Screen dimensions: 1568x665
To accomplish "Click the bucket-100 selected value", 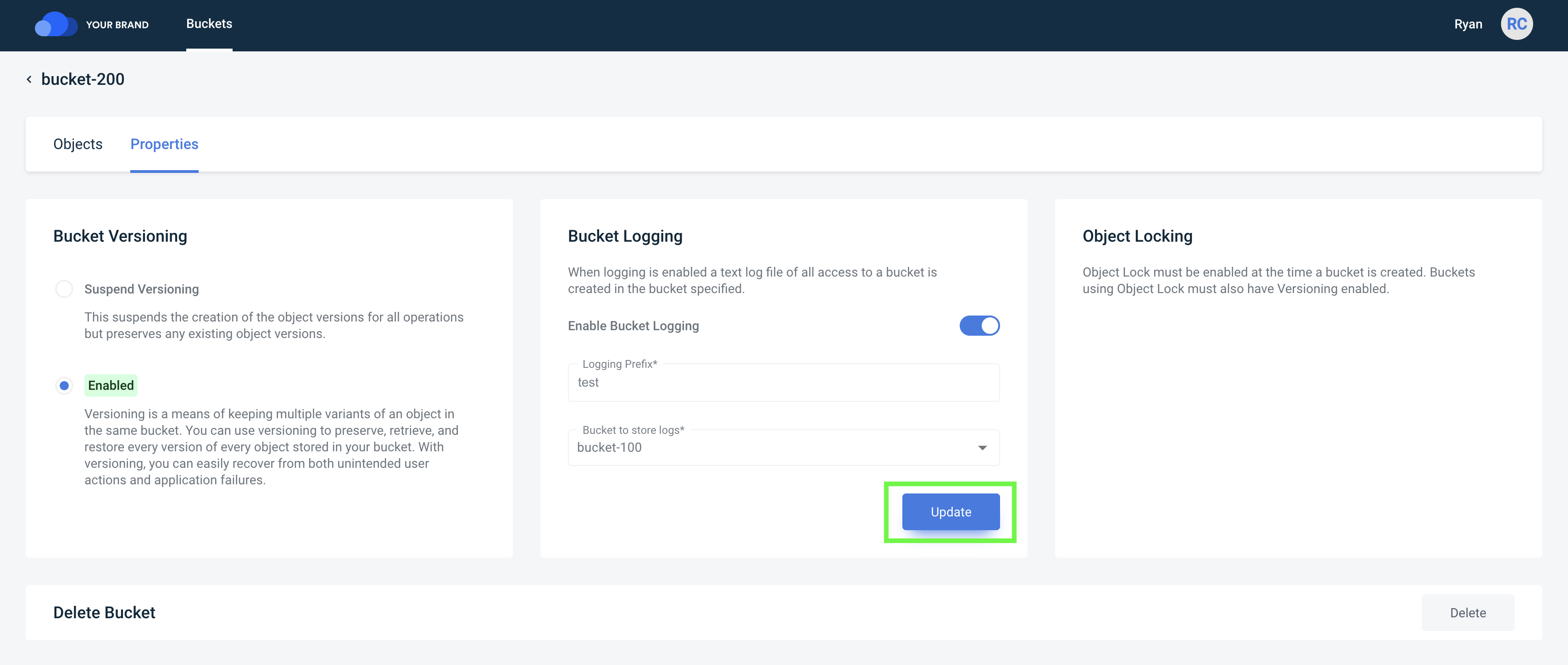I will (609, 448).
